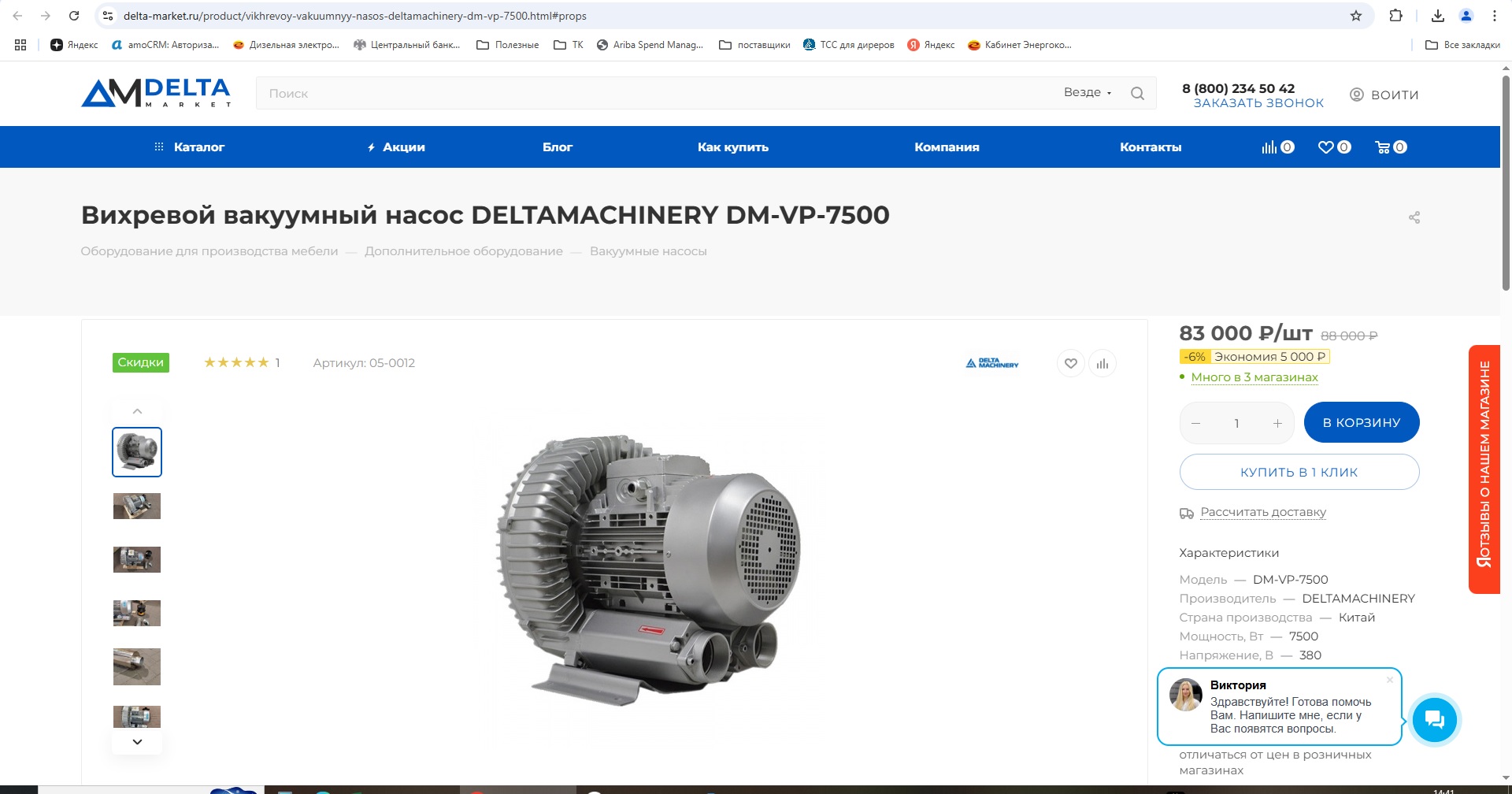
Task: Open Акции menu item
Action: point(396,147)
